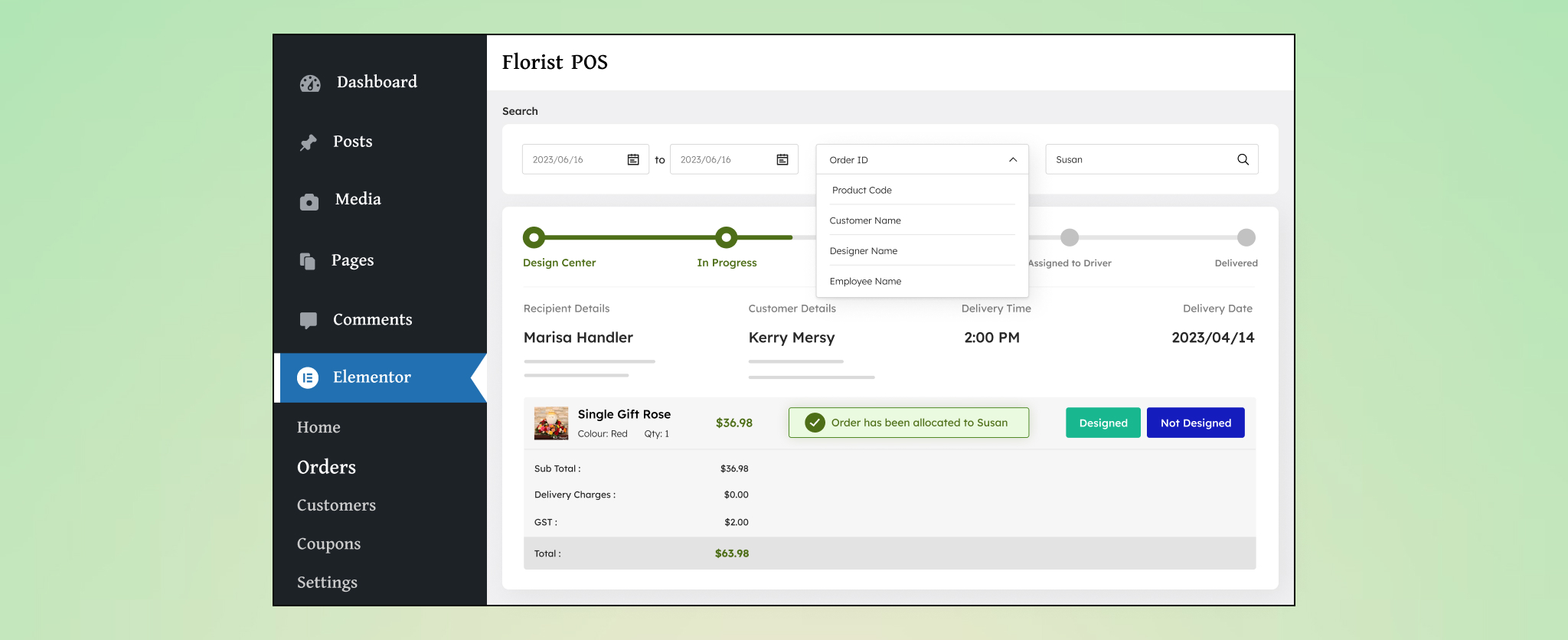Screen dimensions: 1568x640
Task: Select Employee Name filter option
Action: 865,281
